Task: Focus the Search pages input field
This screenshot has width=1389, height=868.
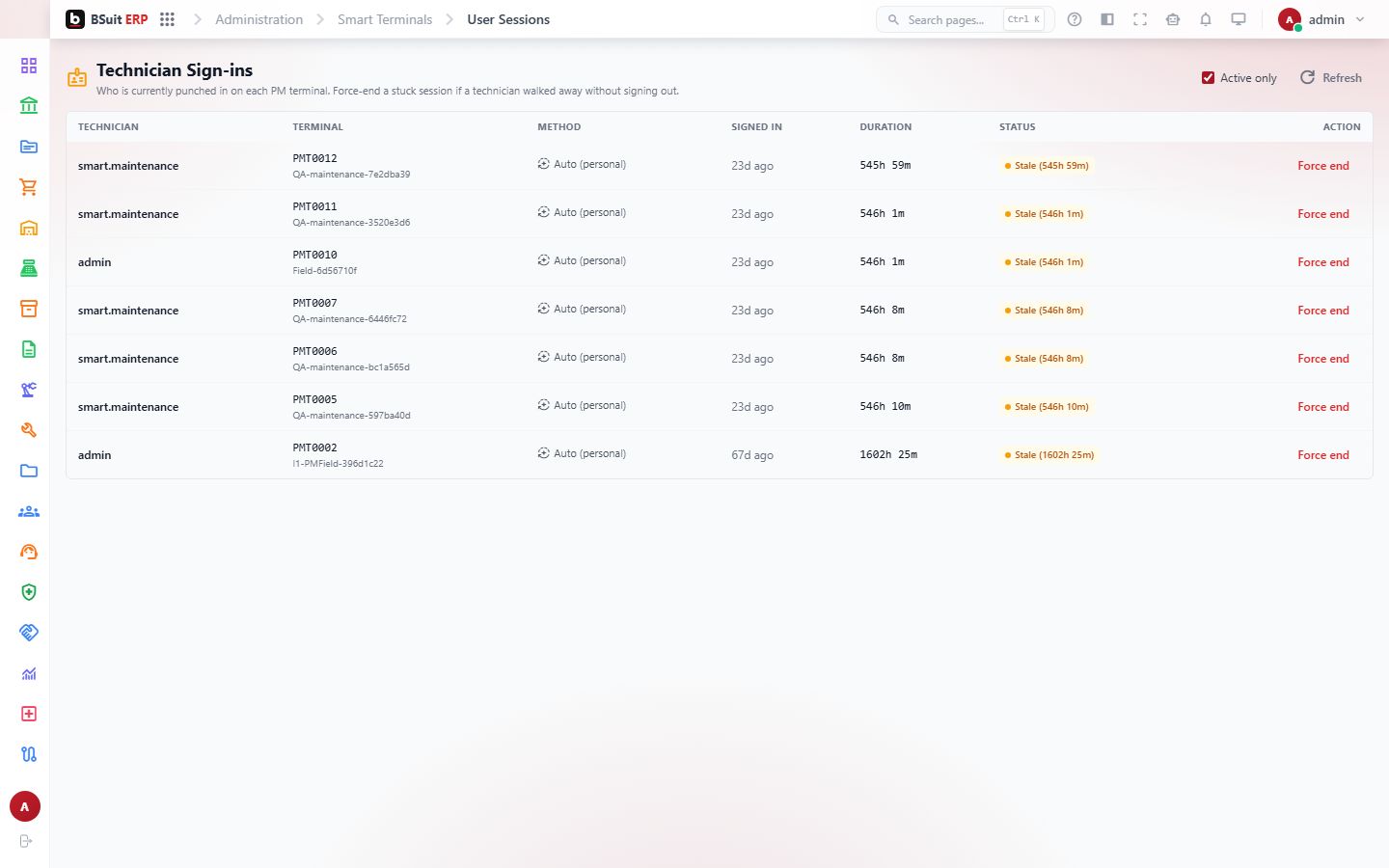Action: click(965, 19)
